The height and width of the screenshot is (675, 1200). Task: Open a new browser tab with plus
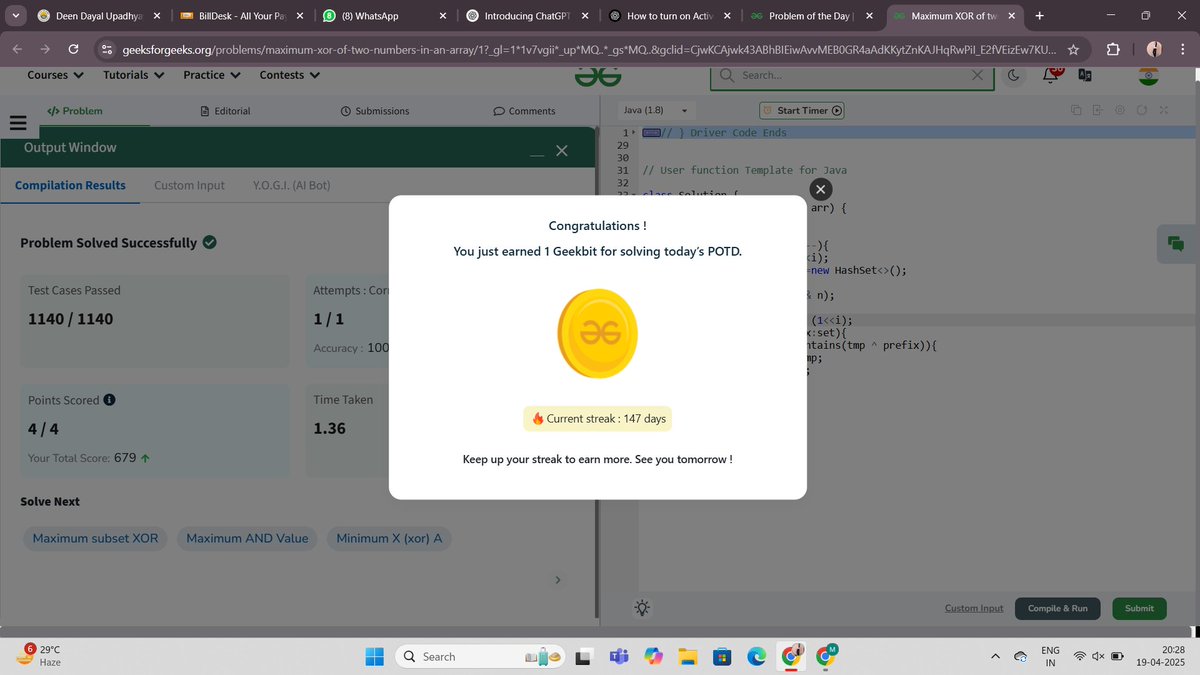(1039, 16)
